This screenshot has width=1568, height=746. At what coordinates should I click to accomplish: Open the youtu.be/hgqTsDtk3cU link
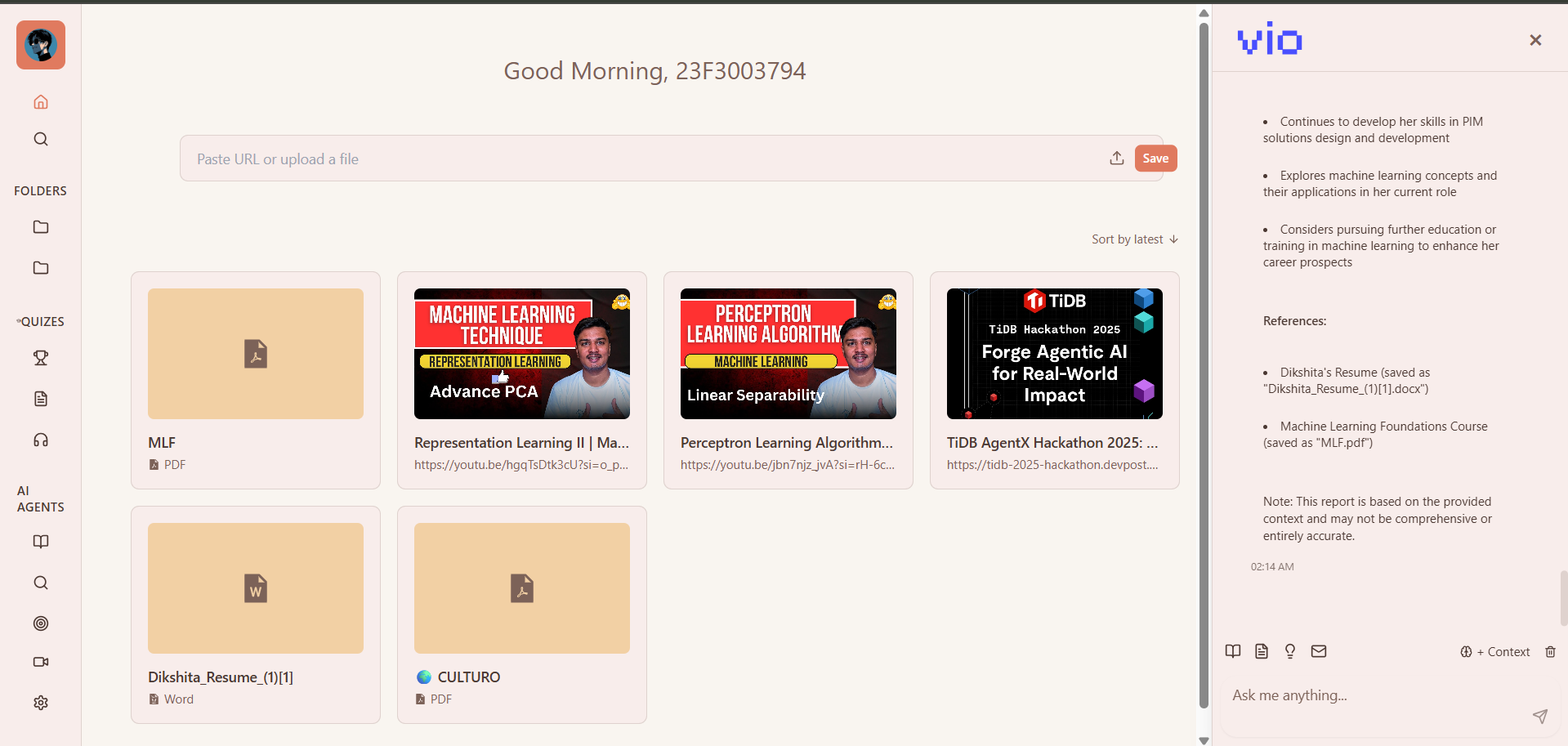pyautogui.click(x=521, y=465)
